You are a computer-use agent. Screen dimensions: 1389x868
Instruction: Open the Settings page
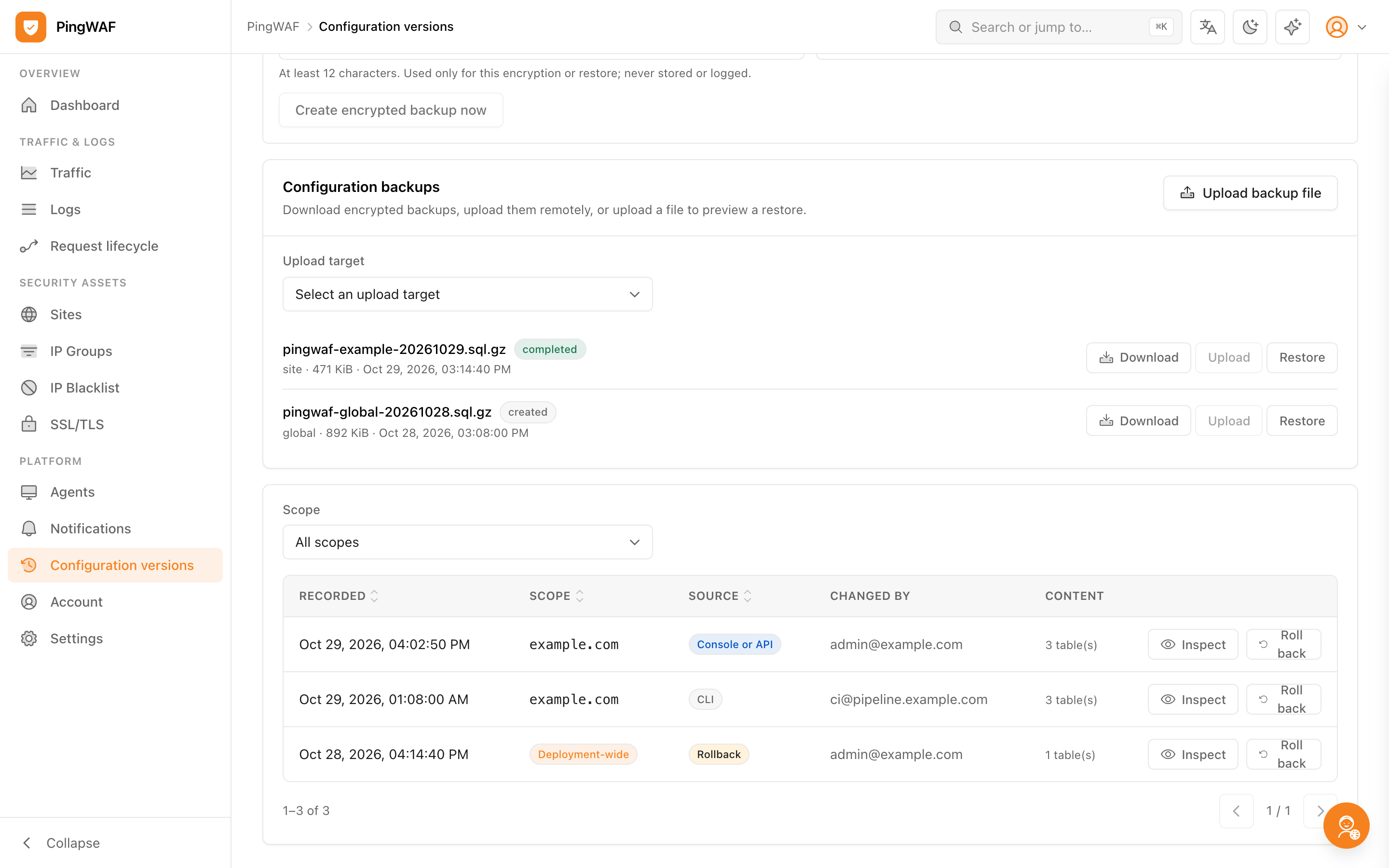click(115, 639)
